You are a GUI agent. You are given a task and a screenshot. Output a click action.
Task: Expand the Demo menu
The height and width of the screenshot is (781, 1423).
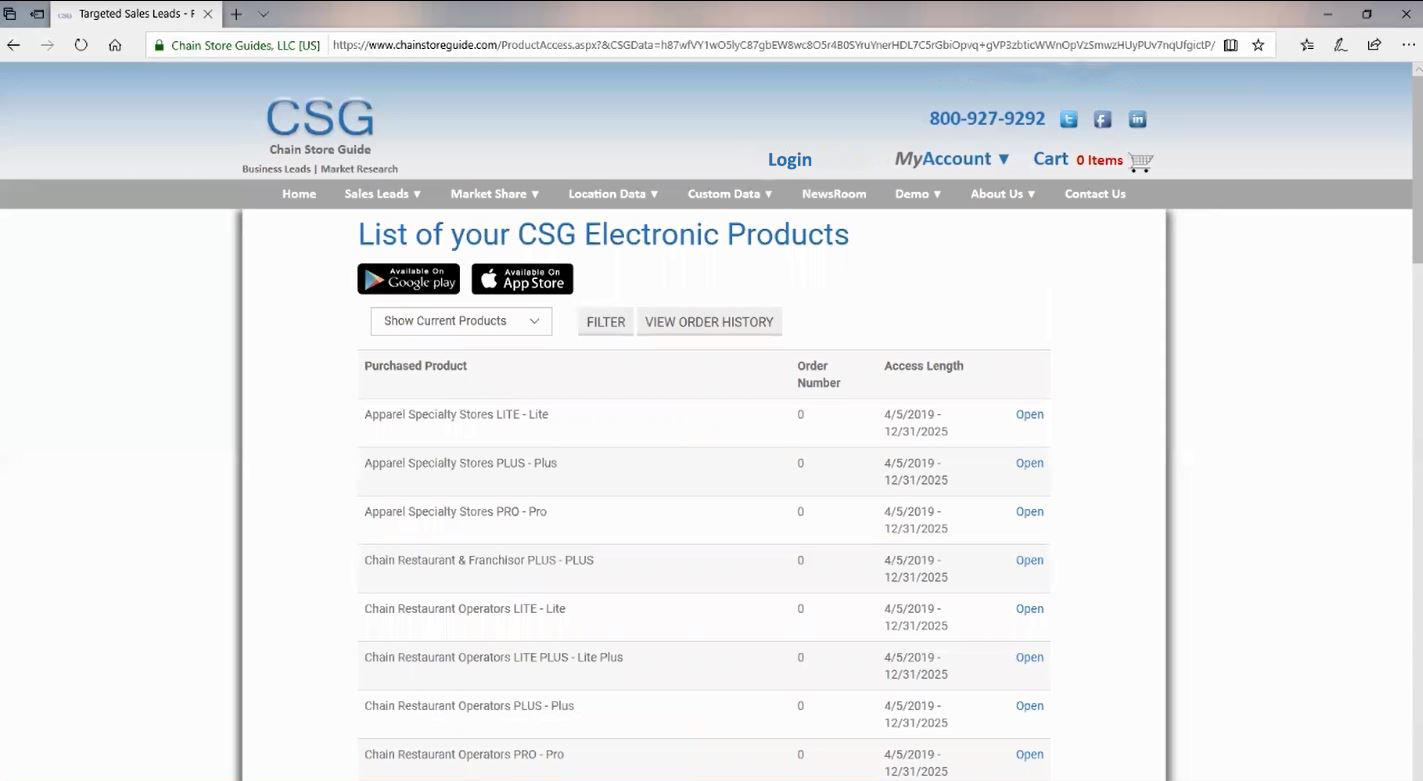click(x=918, y=194)
